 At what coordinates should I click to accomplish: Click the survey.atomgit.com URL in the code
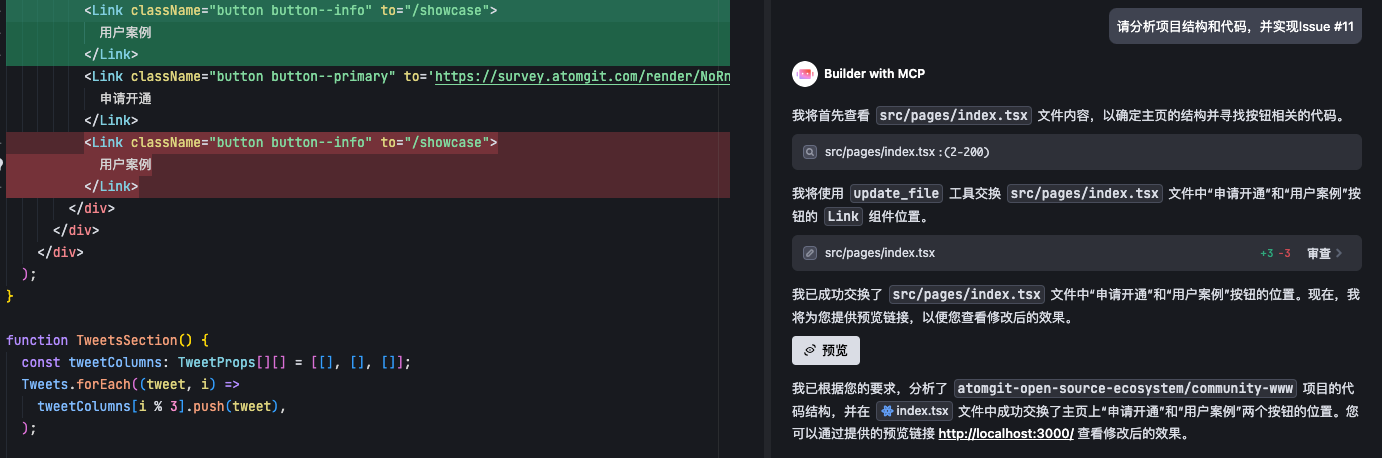[582, 76]
